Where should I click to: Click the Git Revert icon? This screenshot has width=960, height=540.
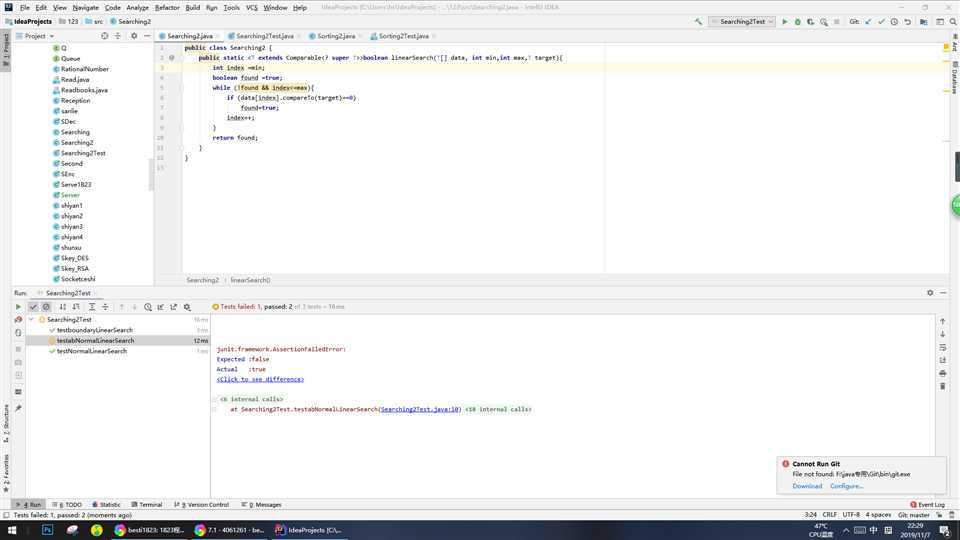907,21
